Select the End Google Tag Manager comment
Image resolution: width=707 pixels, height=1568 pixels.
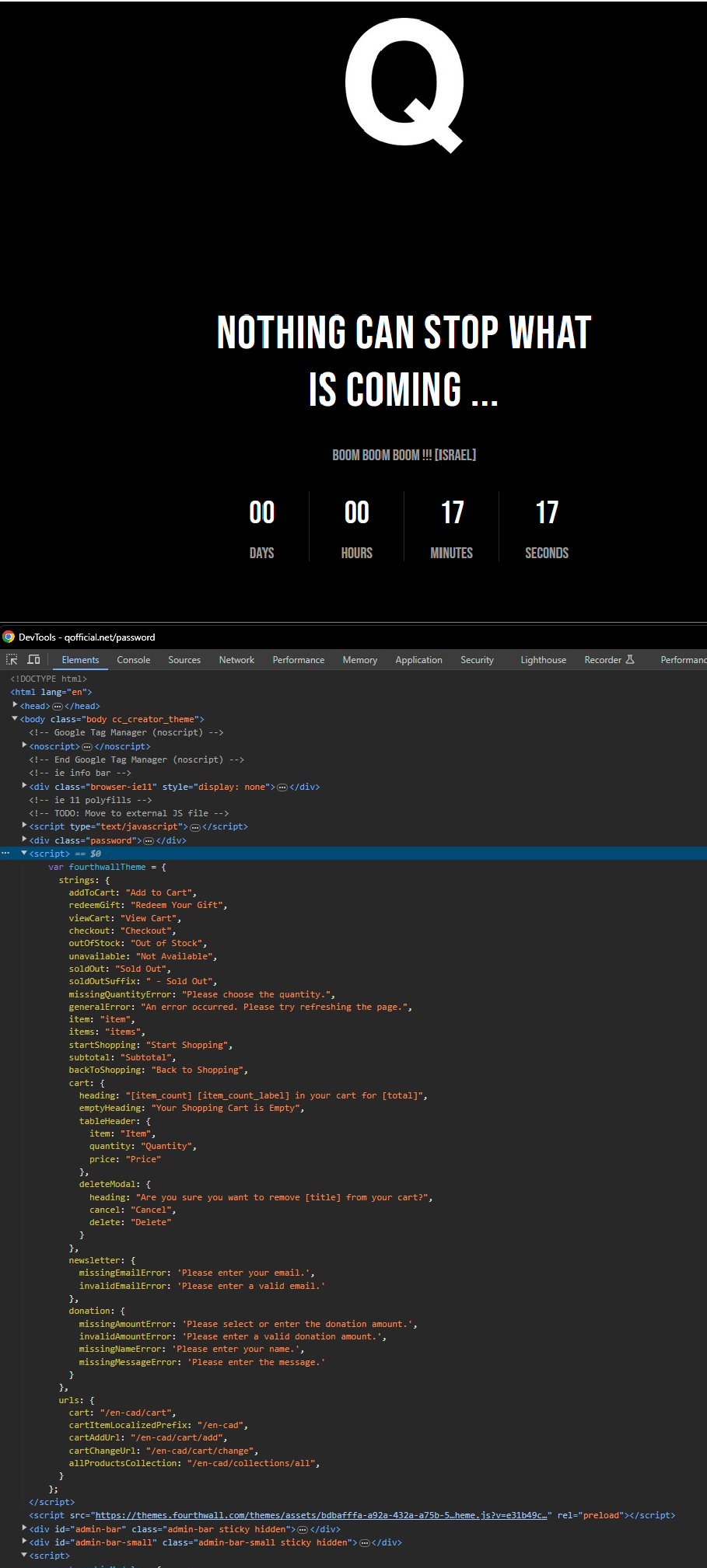coord(137,760)
